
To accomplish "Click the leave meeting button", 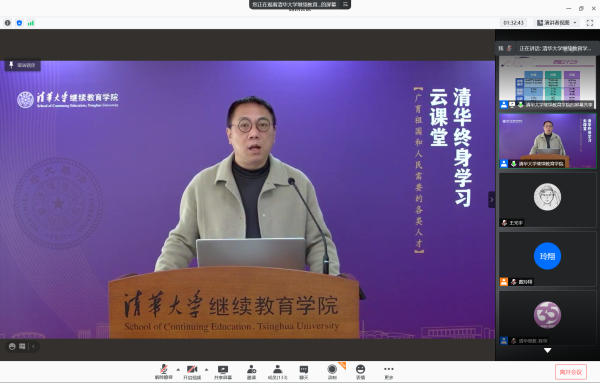I will coord(571,372).
